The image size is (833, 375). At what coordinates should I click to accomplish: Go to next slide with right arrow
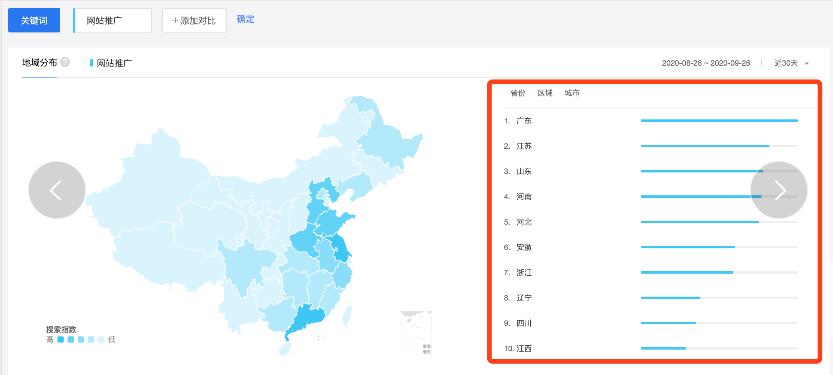(x=779, y=190)
